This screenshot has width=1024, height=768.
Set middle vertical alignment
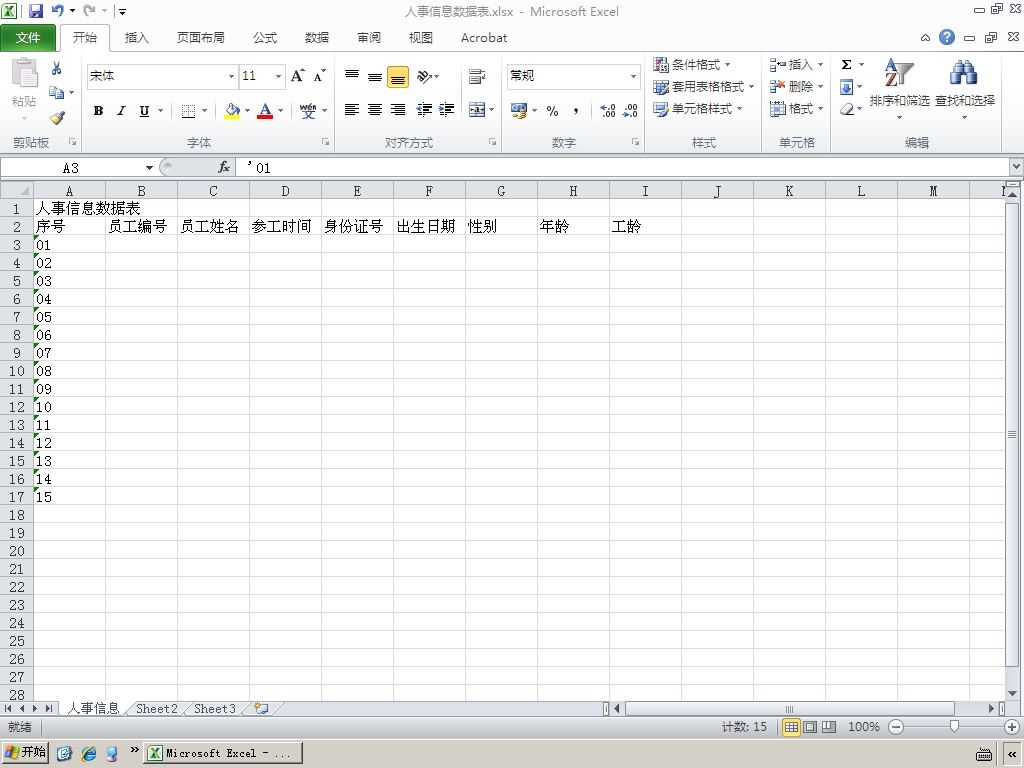click(x=374, y=76)
